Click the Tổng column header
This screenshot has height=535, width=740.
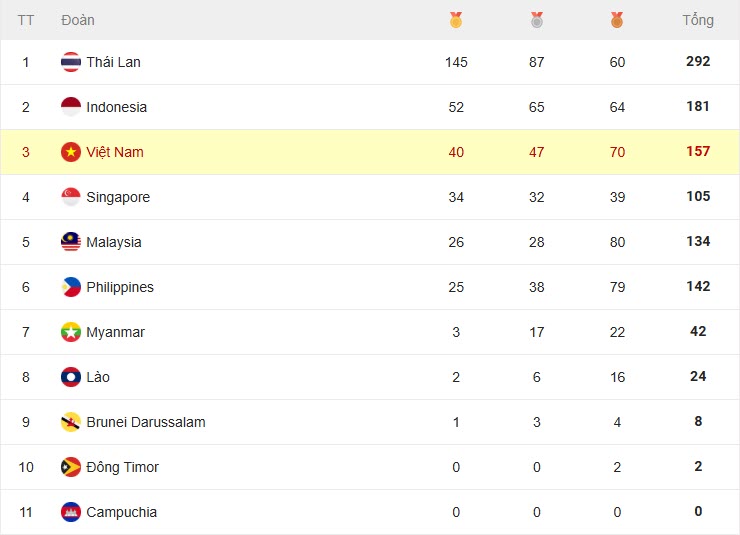(698, 20)
